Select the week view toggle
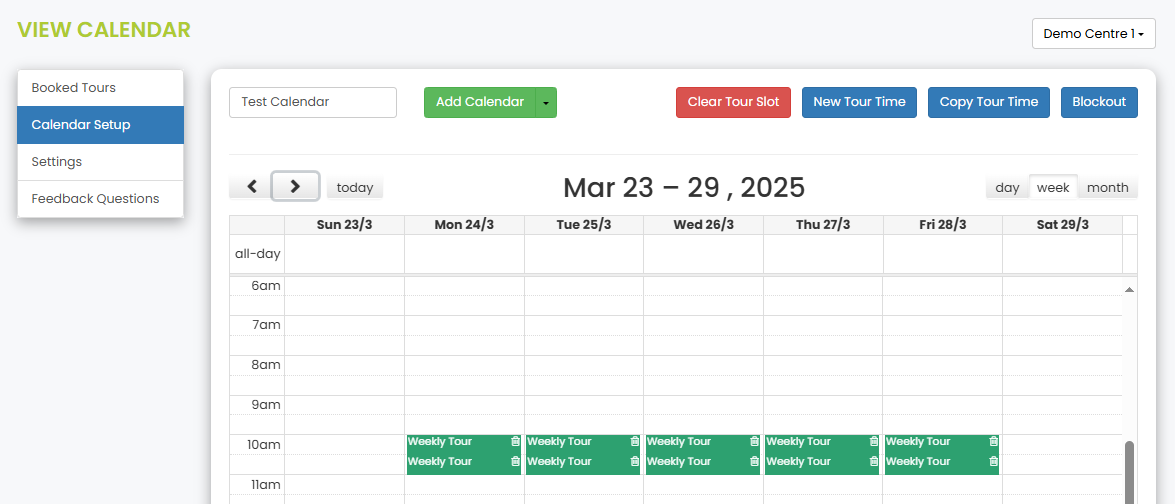The height and width of the screenshot is (504, 1175). pos(1053,187)
